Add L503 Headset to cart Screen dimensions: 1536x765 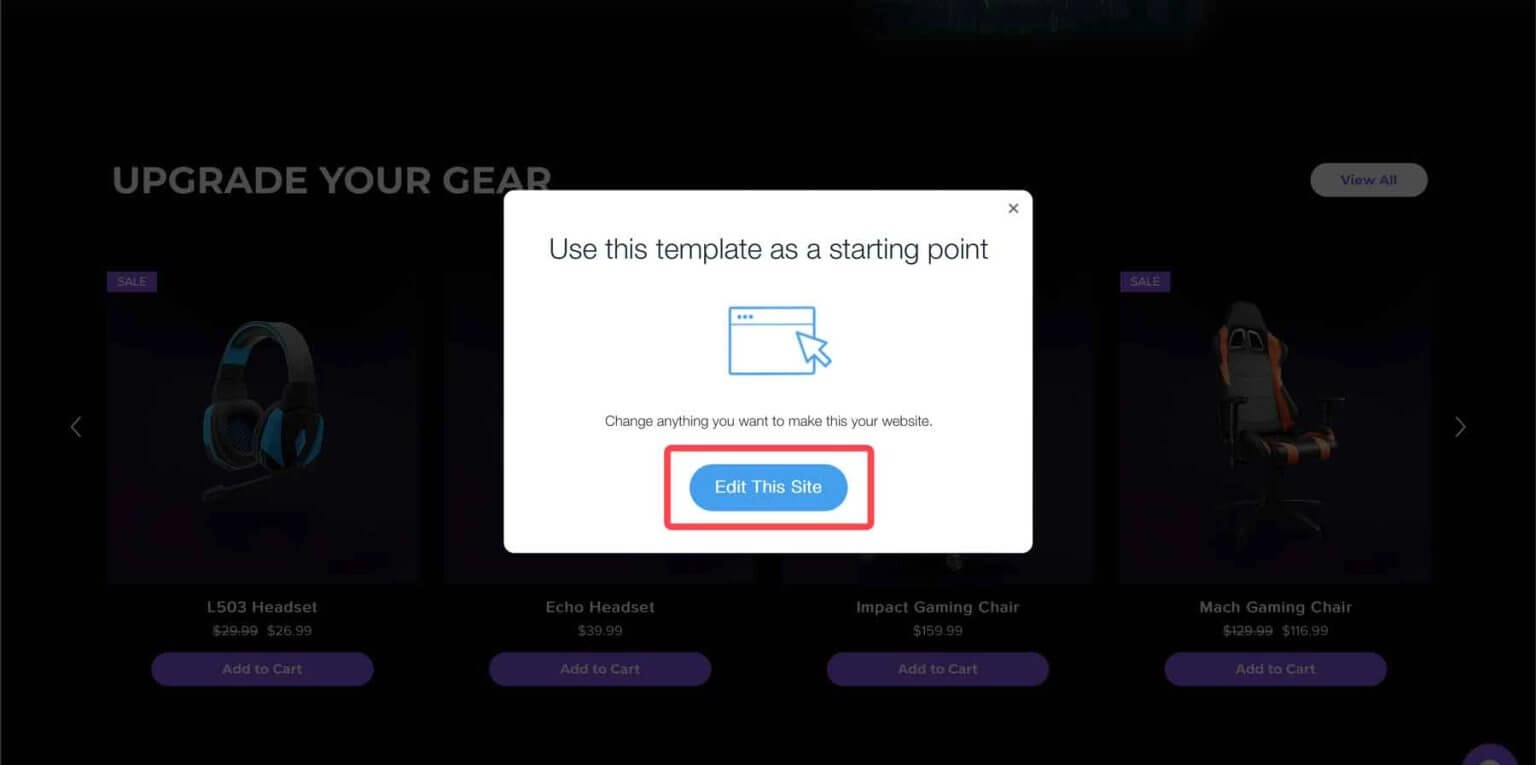click(262, 669)
